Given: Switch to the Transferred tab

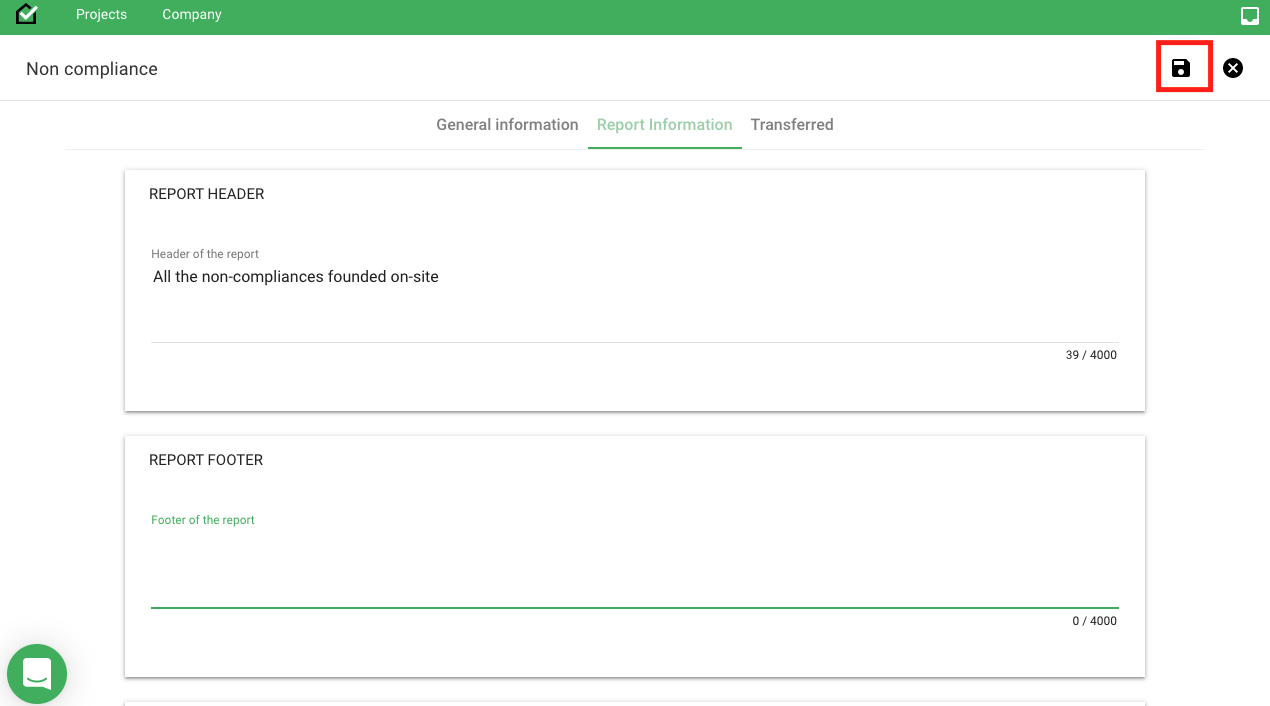Looking at the screenshot, I should click(x=792, y=125).
